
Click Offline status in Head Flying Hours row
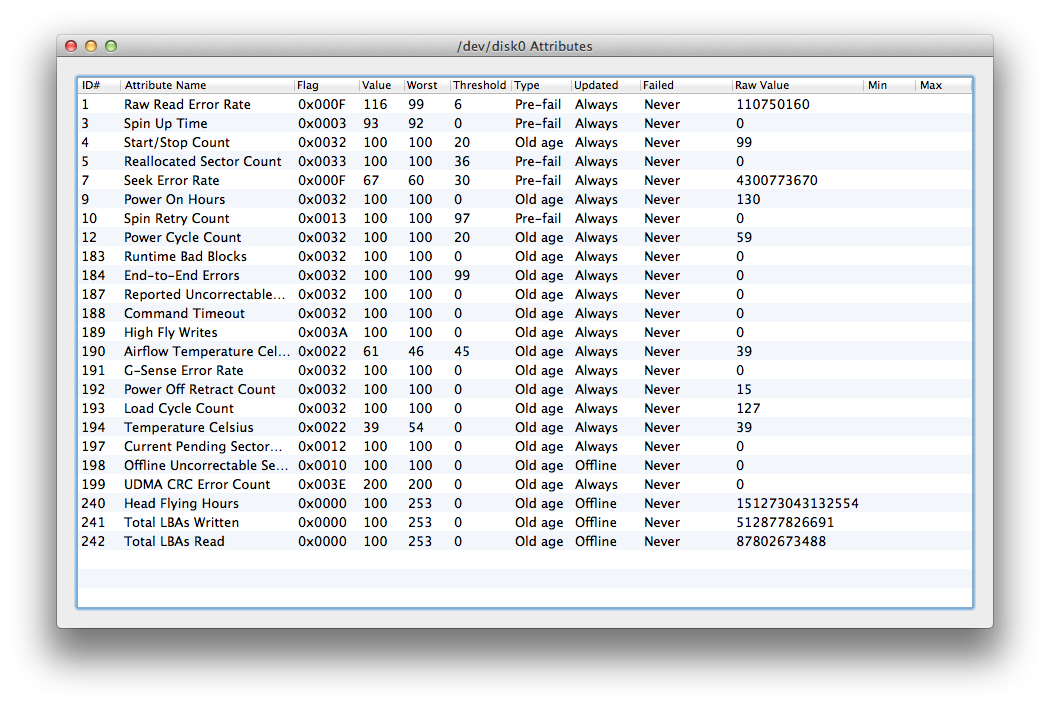596,503
